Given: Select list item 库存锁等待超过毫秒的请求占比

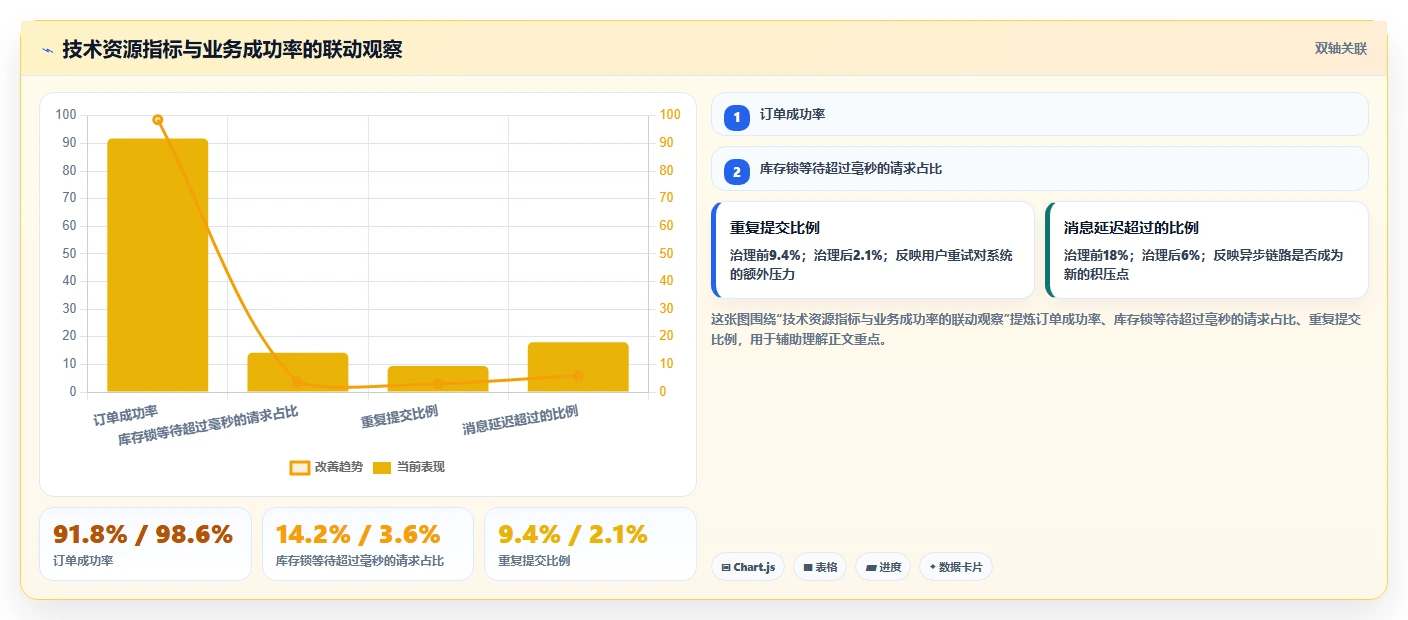Looking at the screenshot, I should tap(1039, 168).
